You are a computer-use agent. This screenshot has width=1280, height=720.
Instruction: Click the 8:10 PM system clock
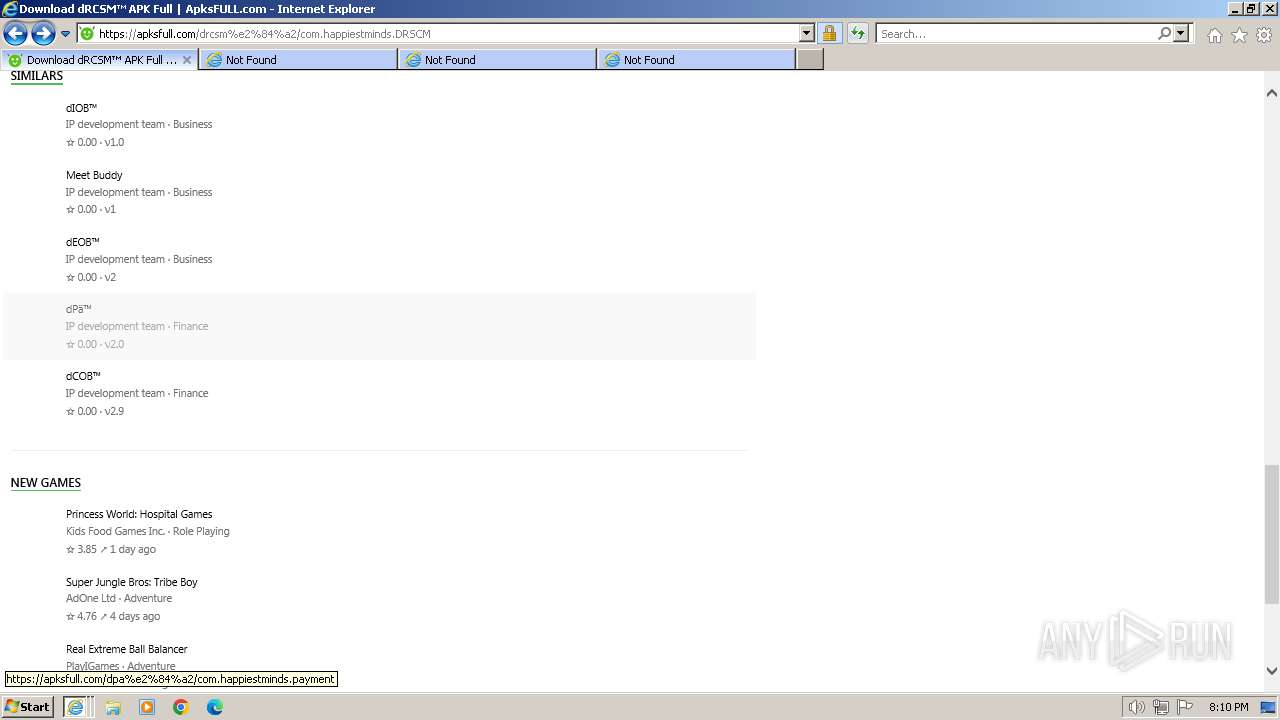point(1228,707)
